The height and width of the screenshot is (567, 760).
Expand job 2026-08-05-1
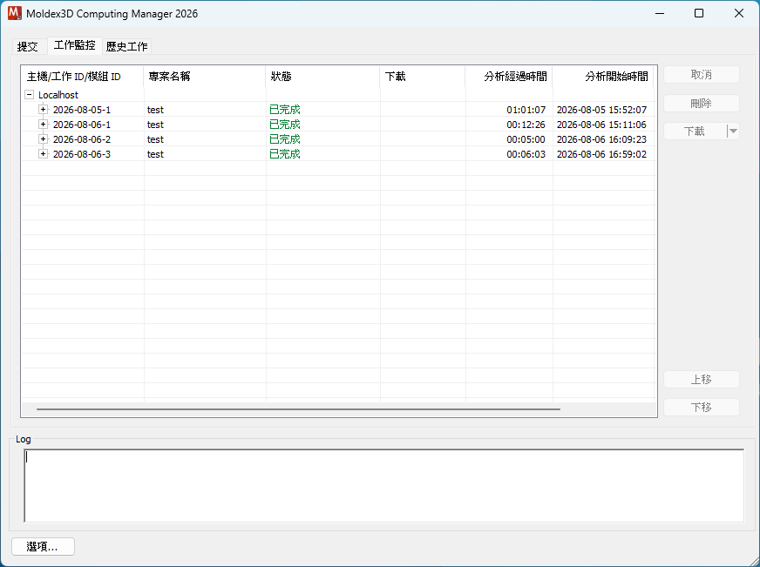(x=43, y=110)
